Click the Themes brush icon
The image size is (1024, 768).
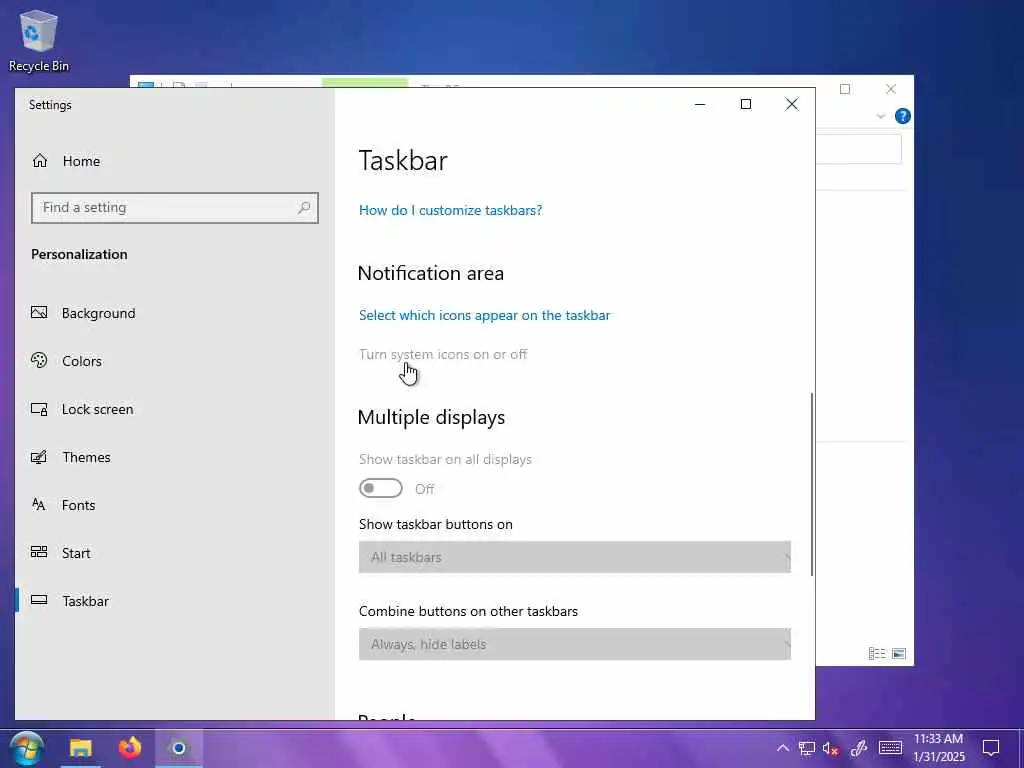point(39,456)
